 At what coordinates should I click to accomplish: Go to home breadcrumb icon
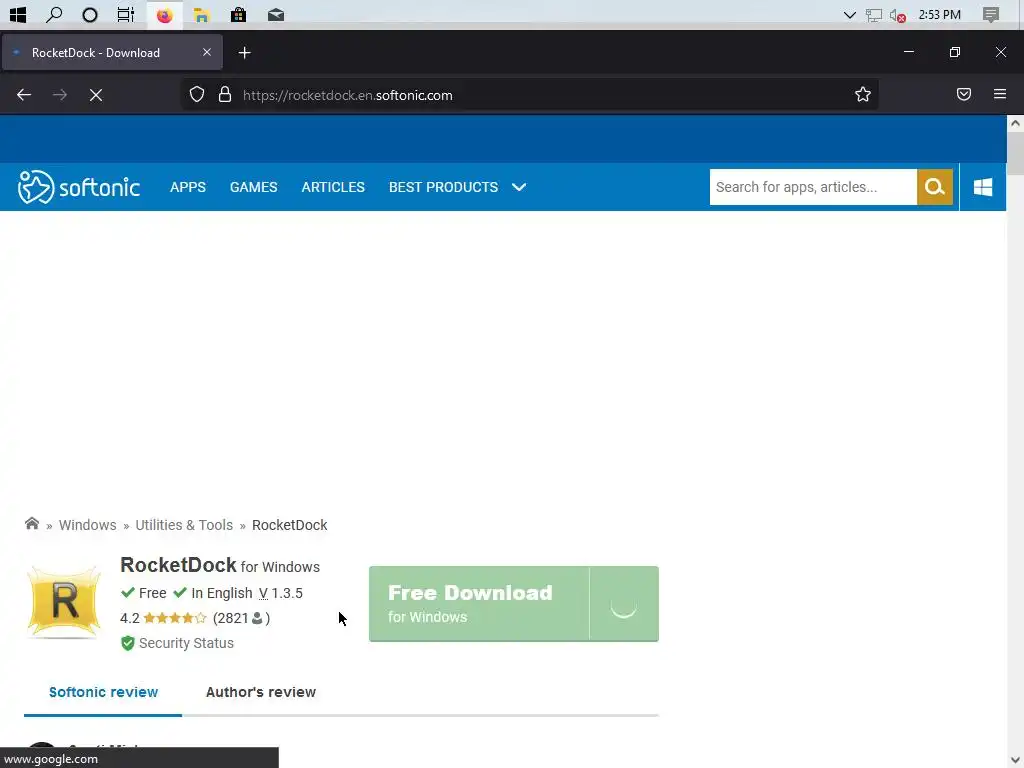[31, 524]
